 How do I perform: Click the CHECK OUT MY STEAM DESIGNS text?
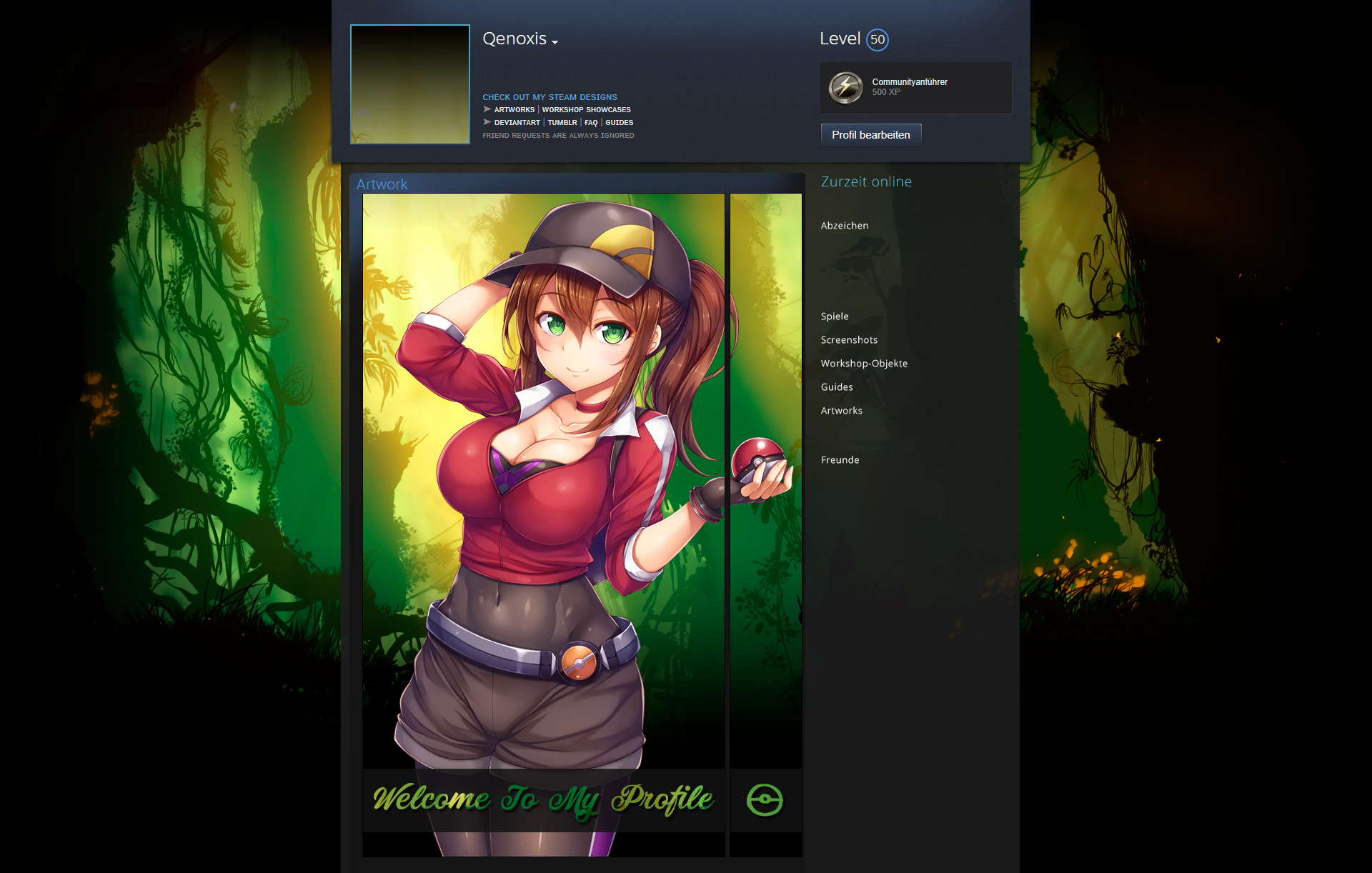[550, 97]
